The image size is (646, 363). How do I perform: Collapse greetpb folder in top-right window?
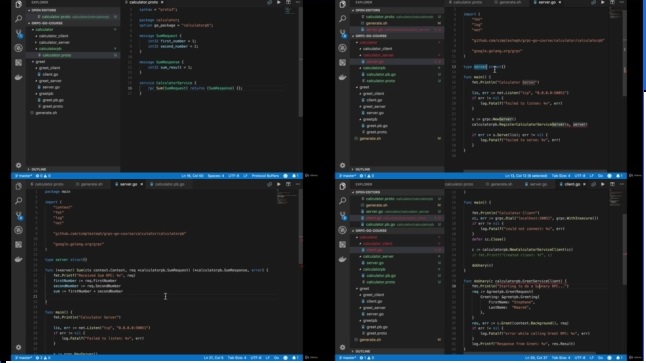[370, 119]
